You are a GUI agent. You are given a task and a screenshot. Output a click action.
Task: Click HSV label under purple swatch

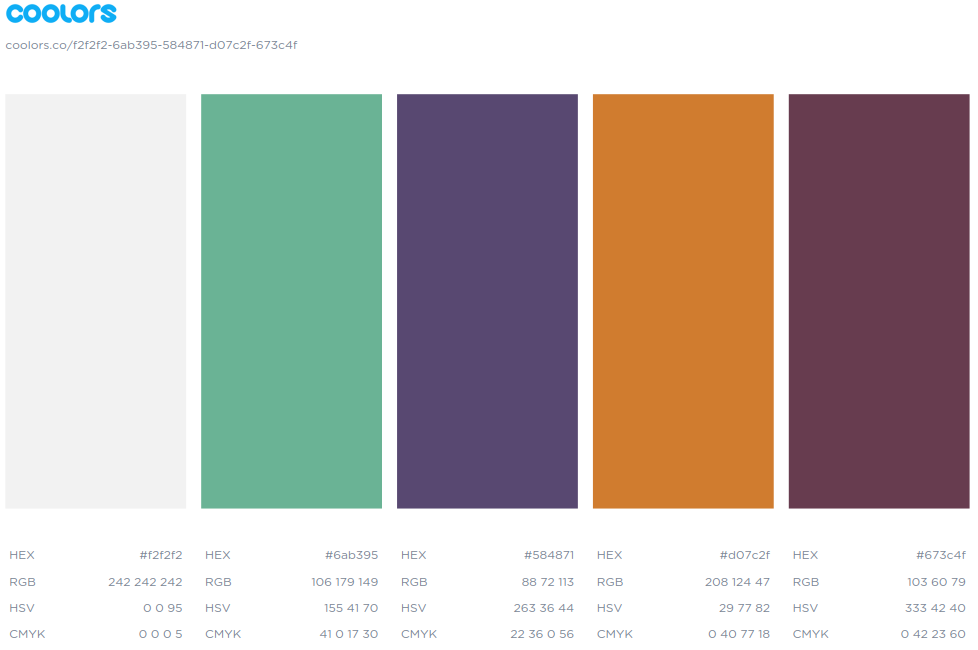[414, 608]
